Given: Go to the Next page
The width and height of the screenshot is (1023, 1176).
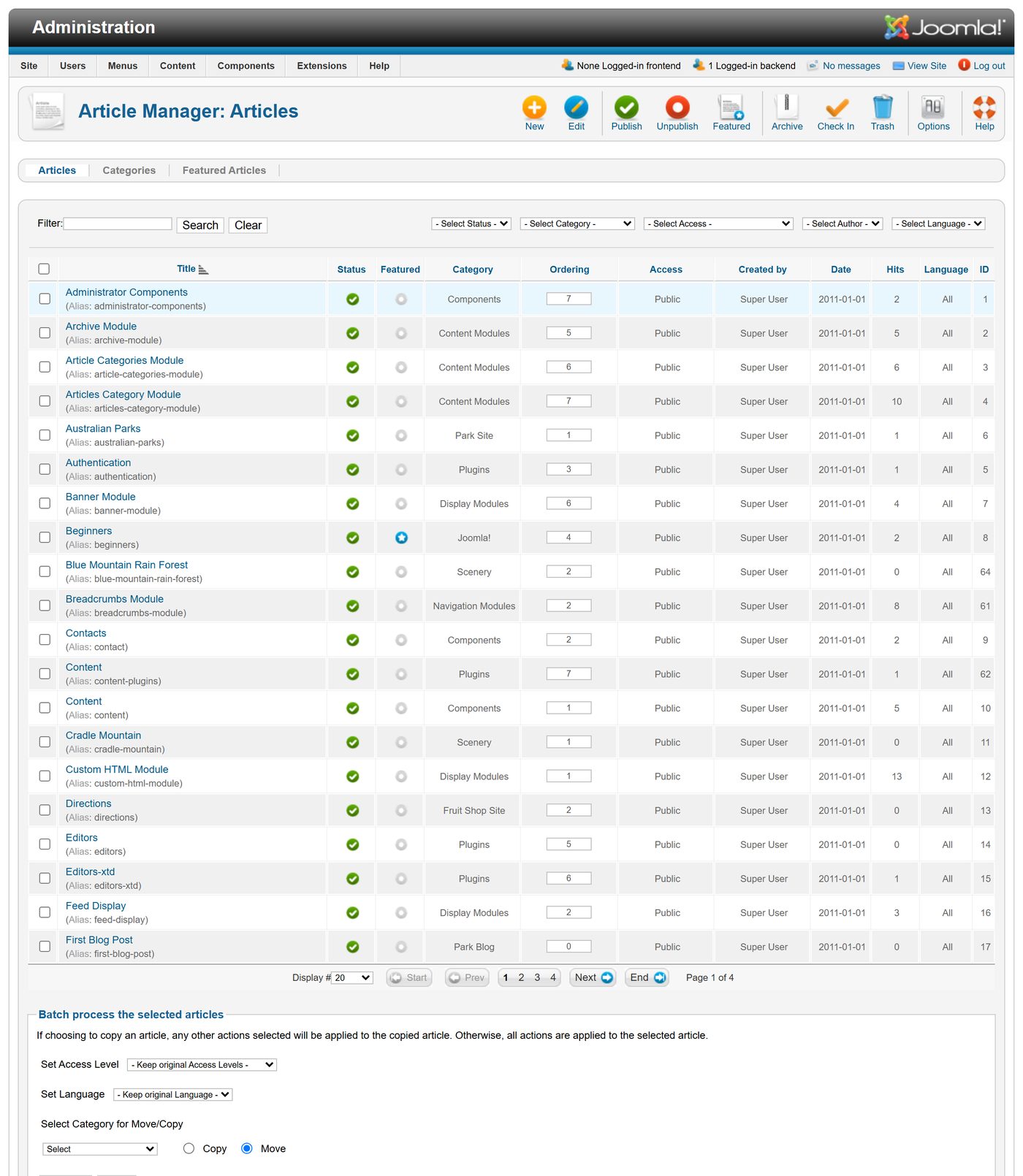Looking at the screenshot, I should (x=593, y=977).
